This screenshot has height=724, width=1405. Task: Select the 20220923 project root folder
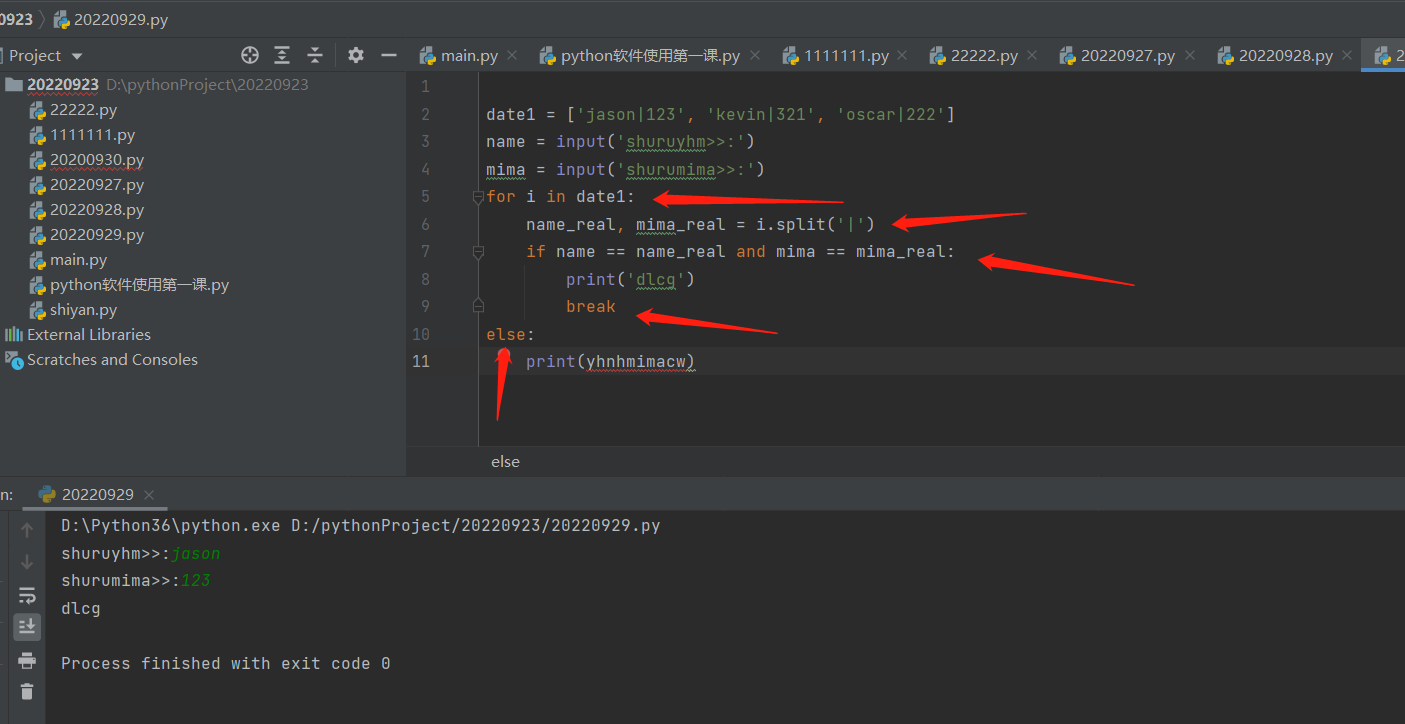point(63,85)
